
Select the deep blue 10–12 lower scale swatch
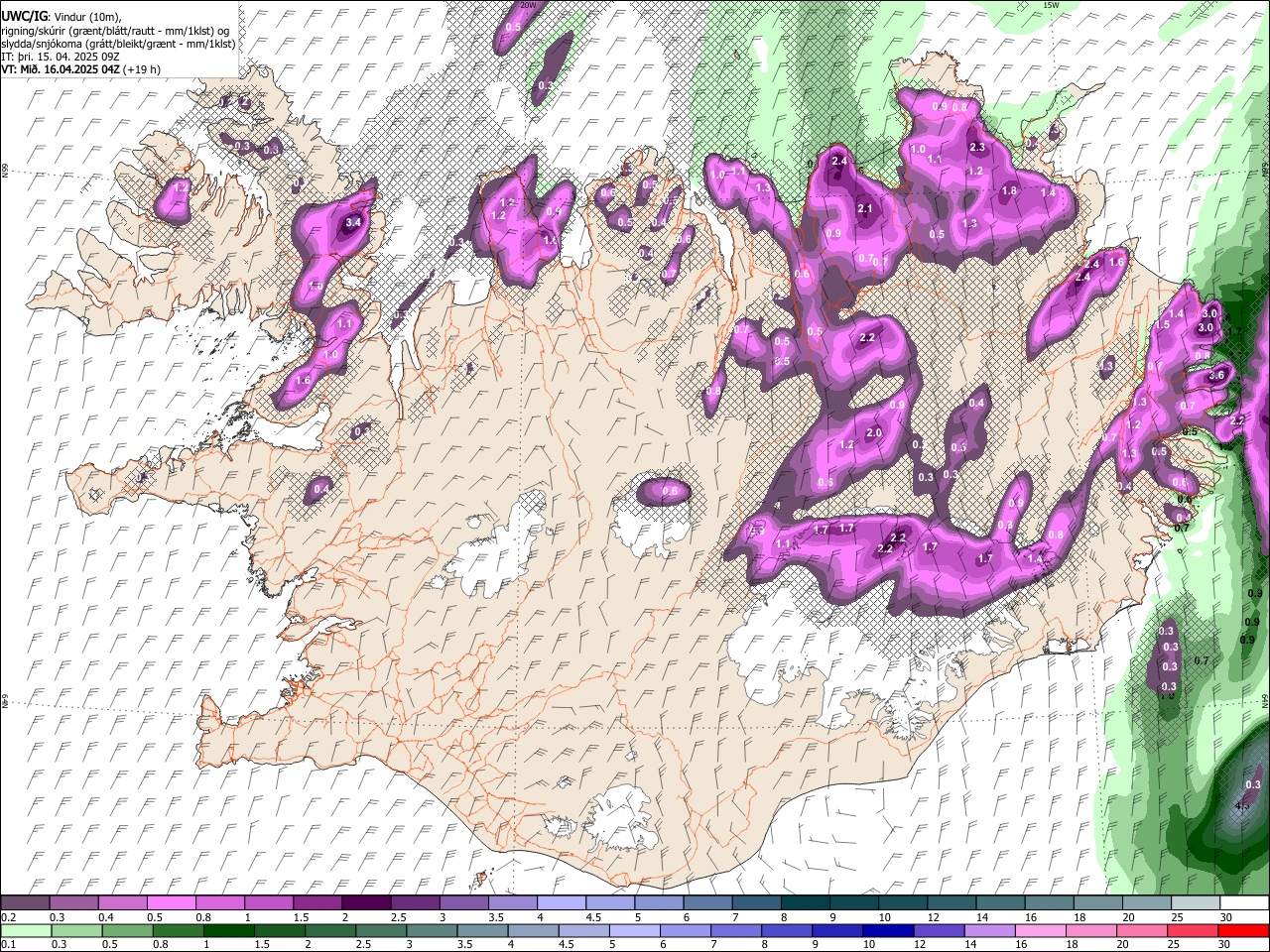coord(889,931)
